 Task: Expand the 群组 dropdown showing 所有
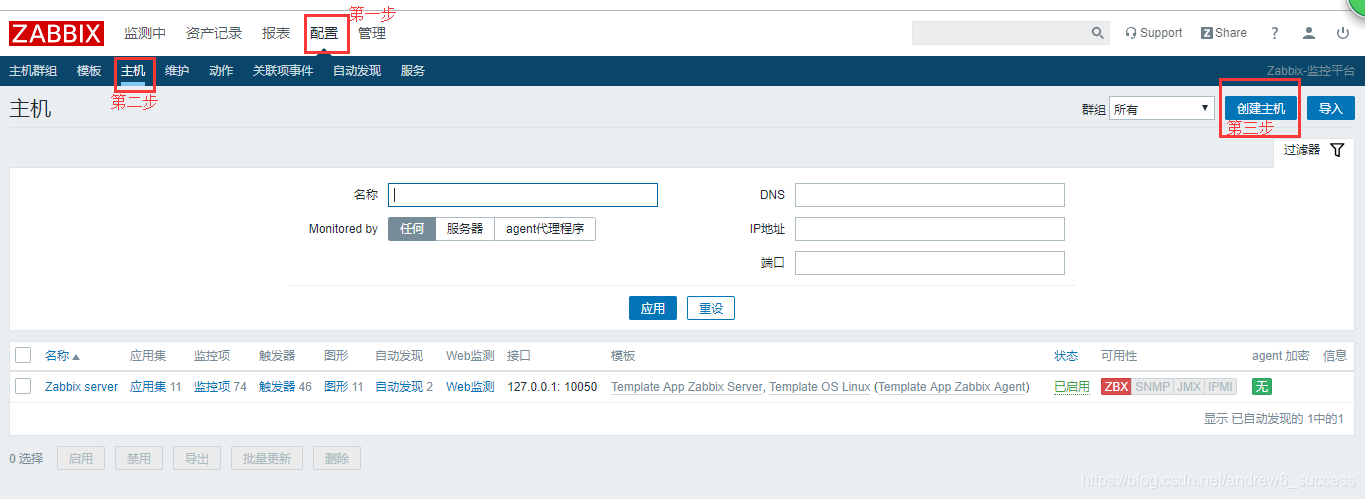click(1162, 108)
